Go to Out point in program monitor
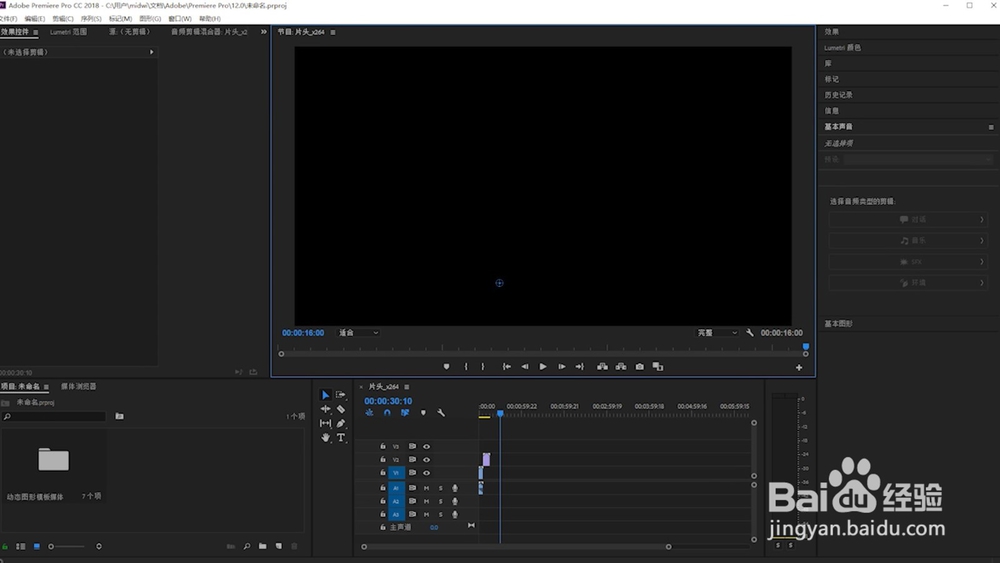This screenshot has width=1000, height=563. click(x=579, y=367)
